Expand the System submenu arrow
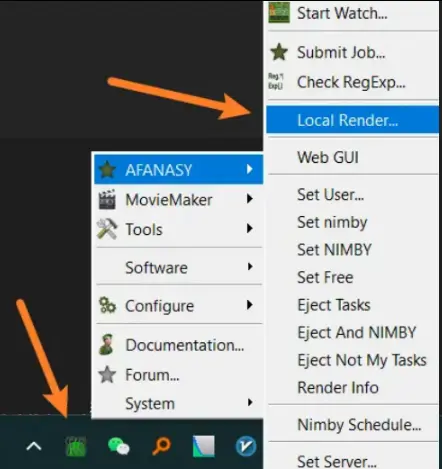Screen dimensions: 442x469 pos(250,402)
